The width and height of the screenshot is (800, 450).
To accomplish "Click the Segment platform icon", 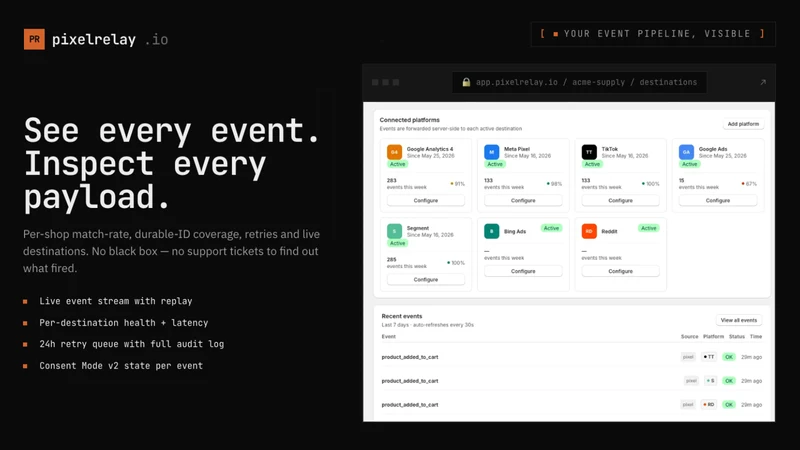I will pos(394,231).
